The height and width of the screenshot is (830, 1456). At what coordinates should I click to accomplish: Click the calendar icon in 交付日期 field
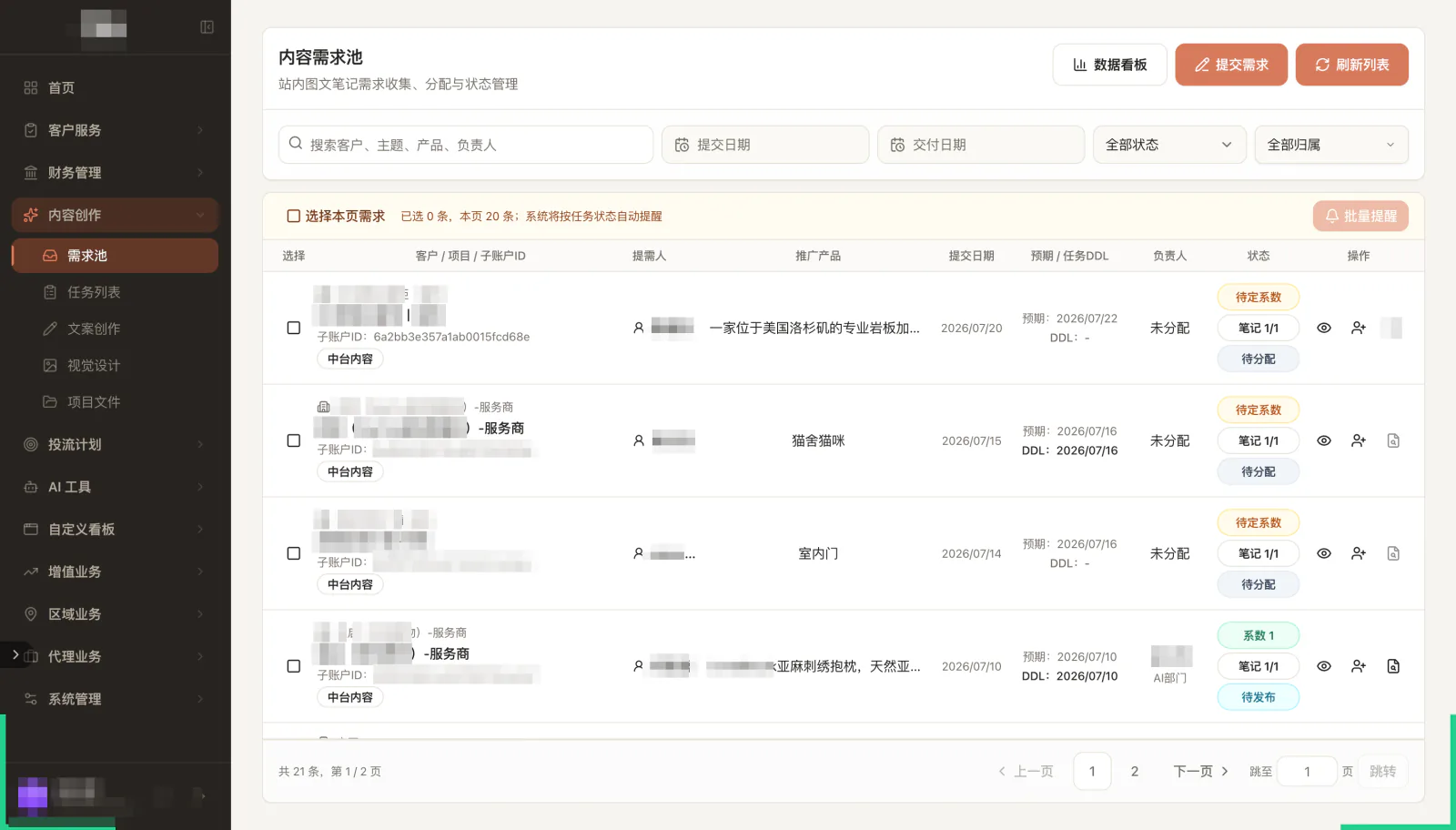click(x=897, y=145)
